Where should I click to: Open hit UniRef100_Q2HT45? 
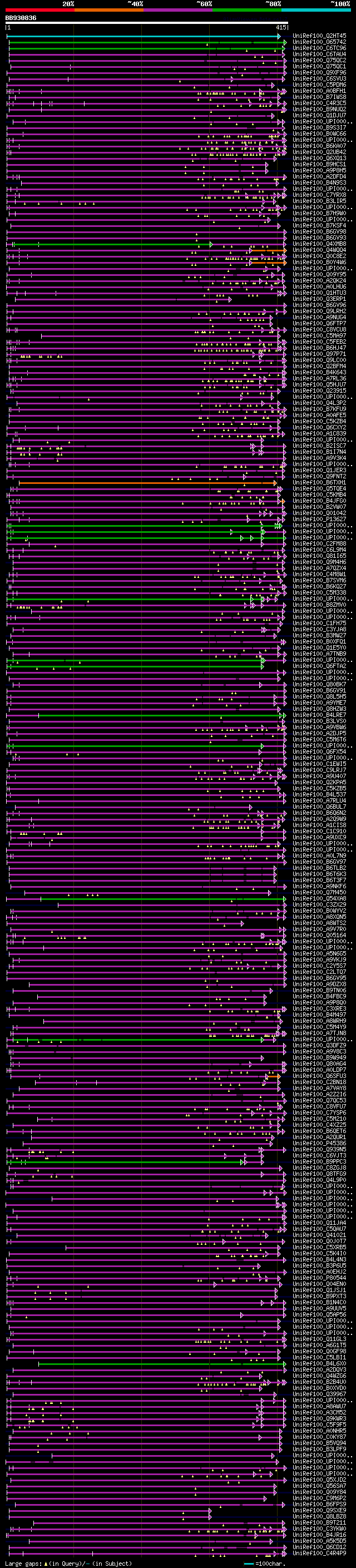319,36
